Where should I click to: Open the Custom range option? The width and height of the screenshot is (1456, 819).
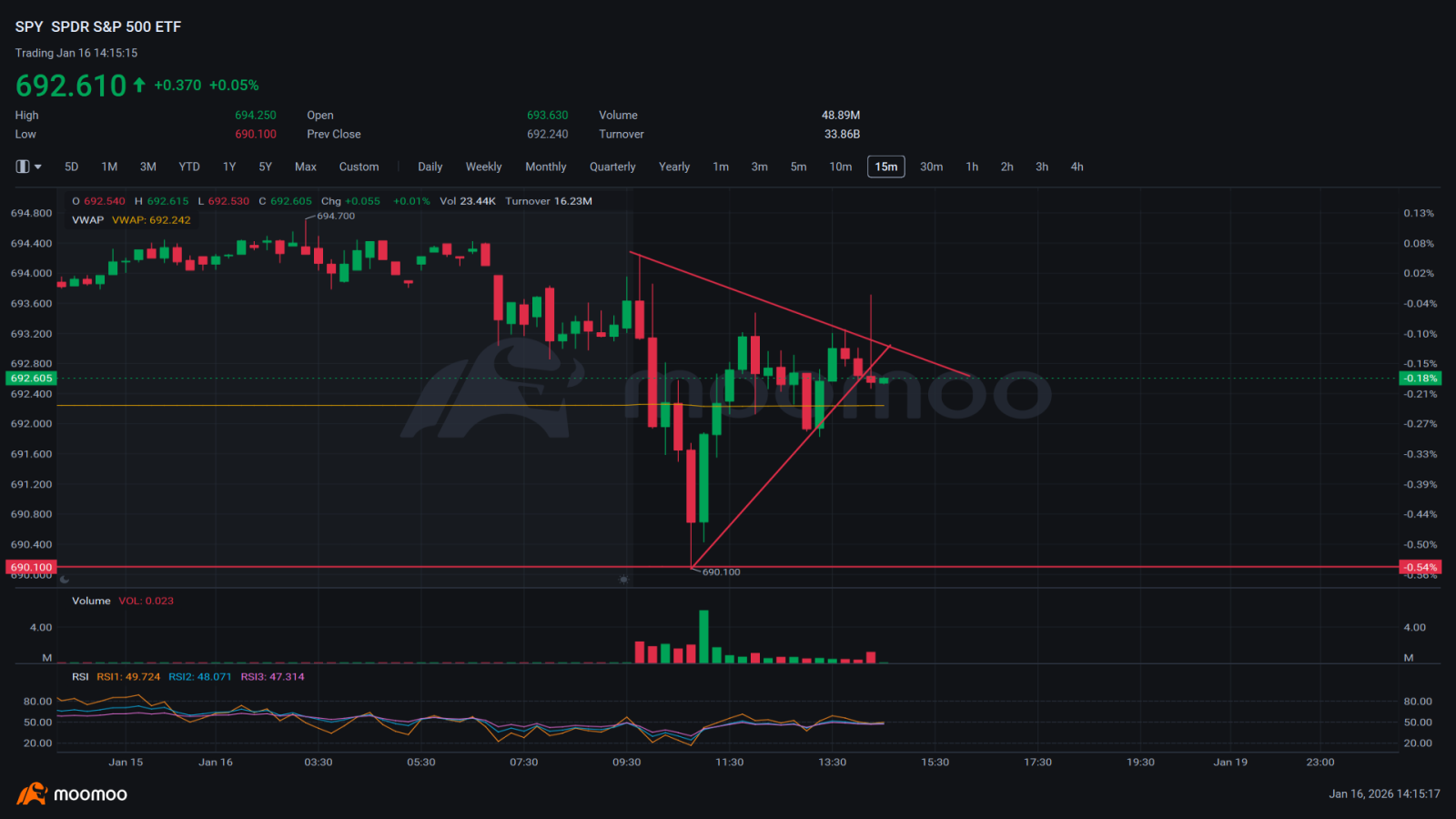pos(359,167)
